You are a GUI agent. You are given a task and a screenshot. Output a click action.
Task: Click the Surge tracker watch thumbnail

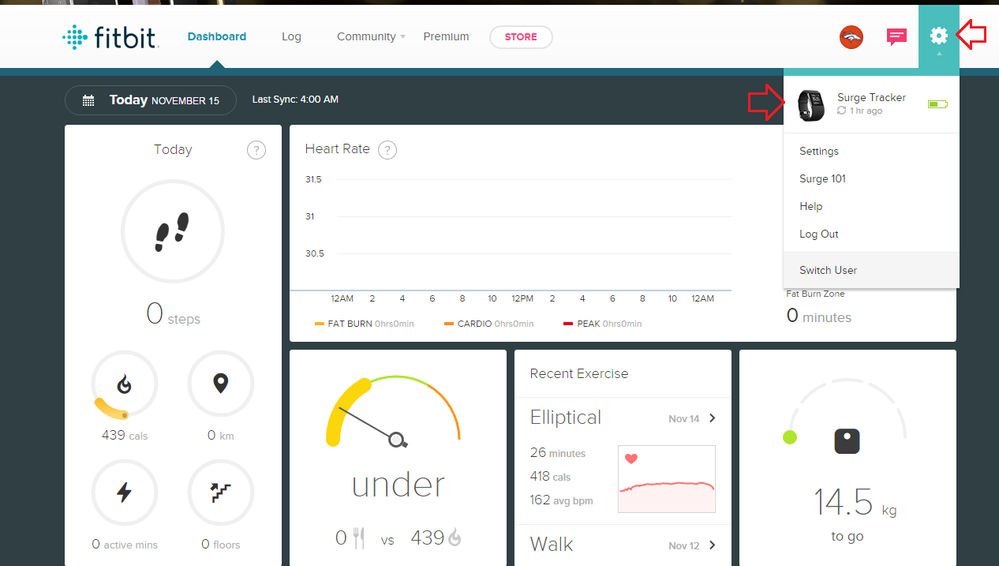click(x=811, y=105)
